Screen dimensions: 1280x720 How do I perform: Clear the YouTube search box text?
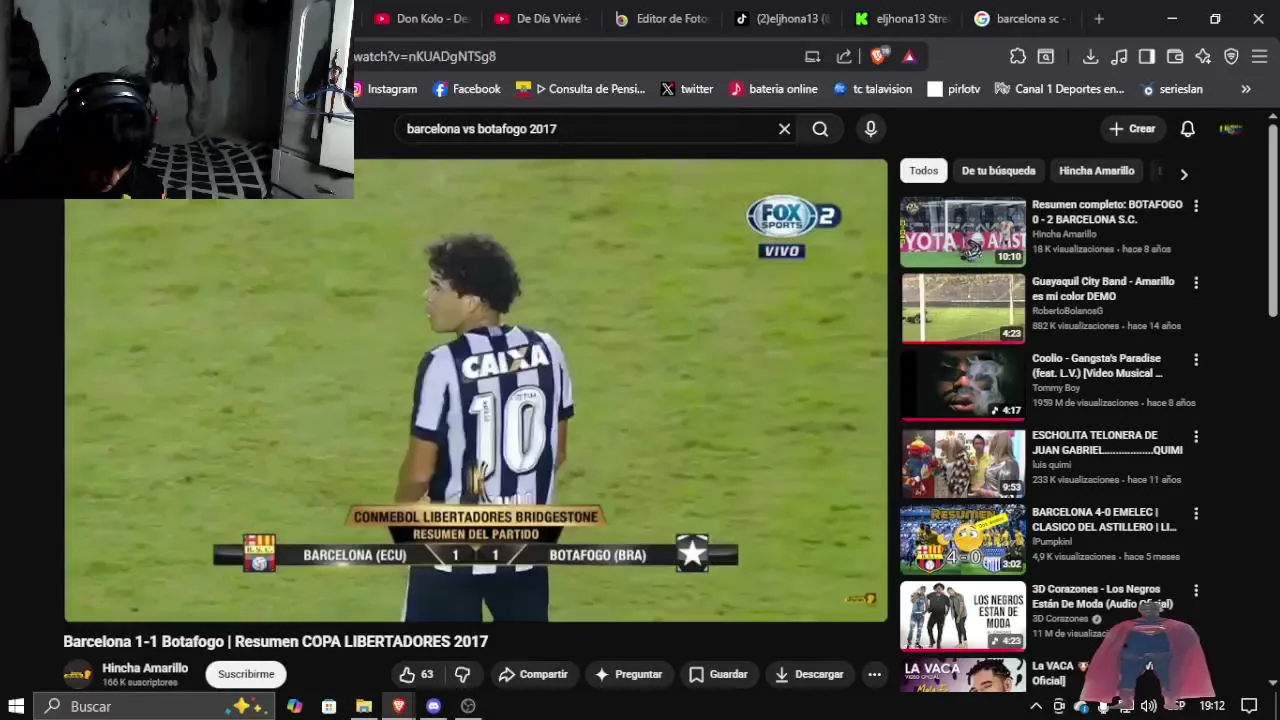(784, 129)
